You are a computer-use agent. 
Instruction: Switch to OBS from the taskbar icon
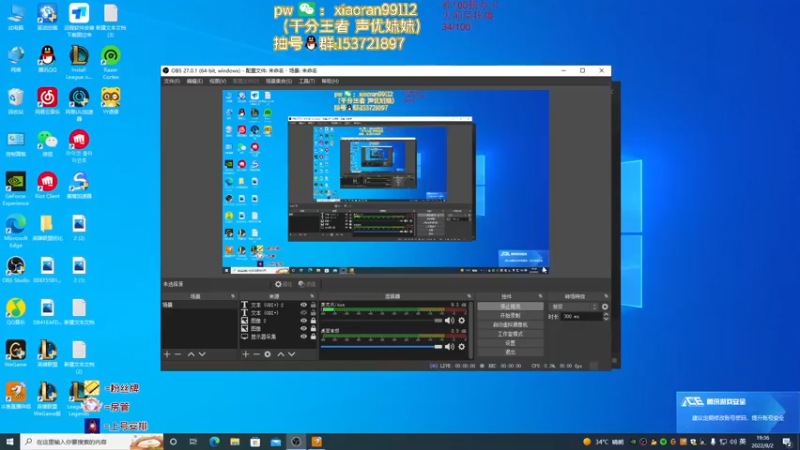tap(296, 441)
